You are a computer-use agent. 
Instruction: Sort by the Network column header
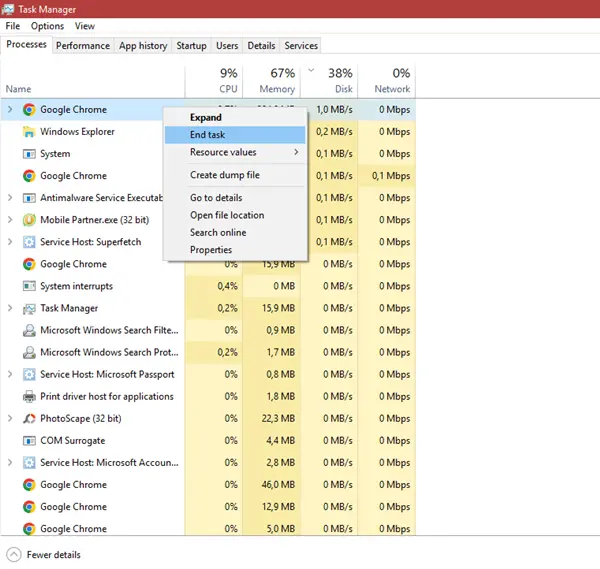[x=387, y=82]
